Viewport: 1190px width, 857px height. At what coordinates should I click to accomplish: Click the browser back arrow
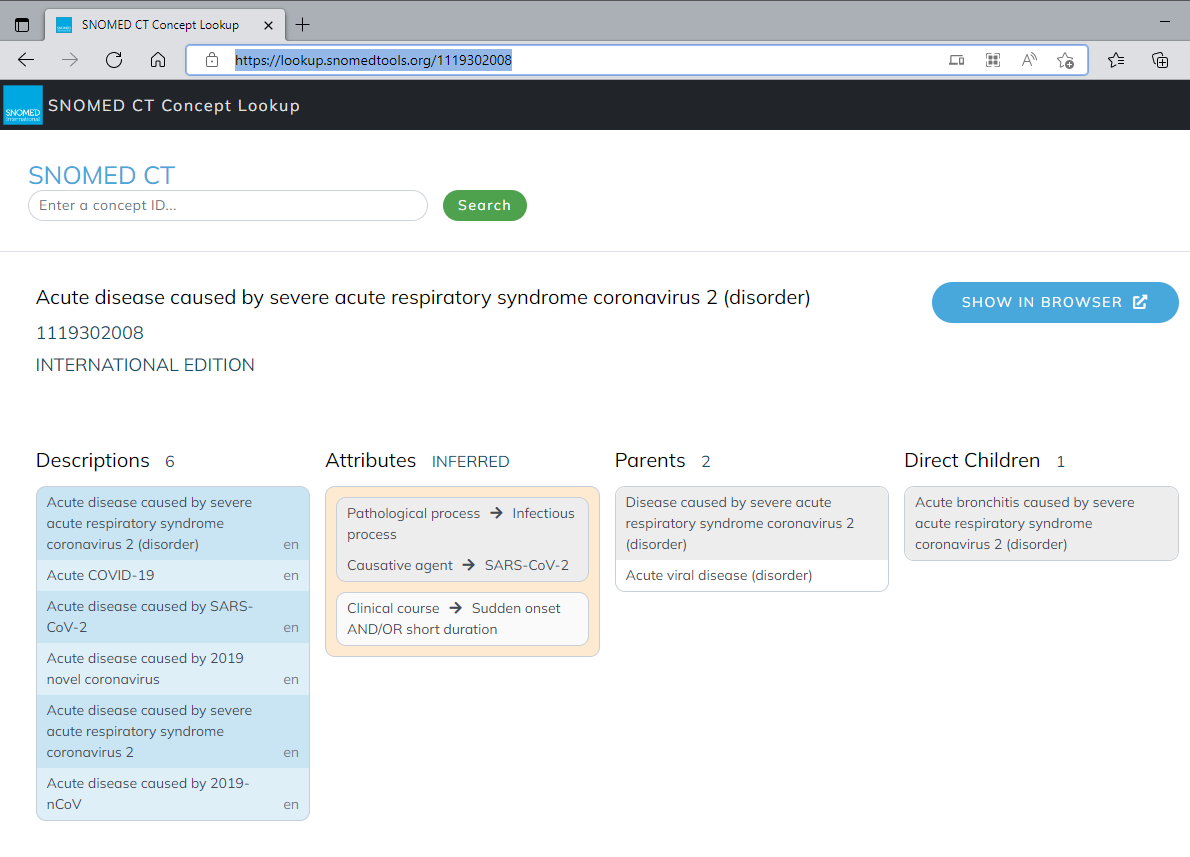[x=26, y=60]
